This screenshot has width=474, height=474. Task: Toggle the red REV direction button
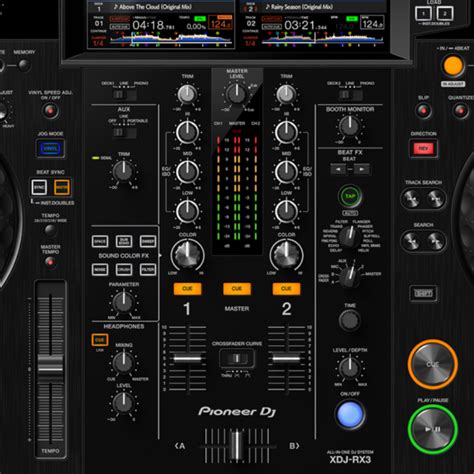coord(423,148)
